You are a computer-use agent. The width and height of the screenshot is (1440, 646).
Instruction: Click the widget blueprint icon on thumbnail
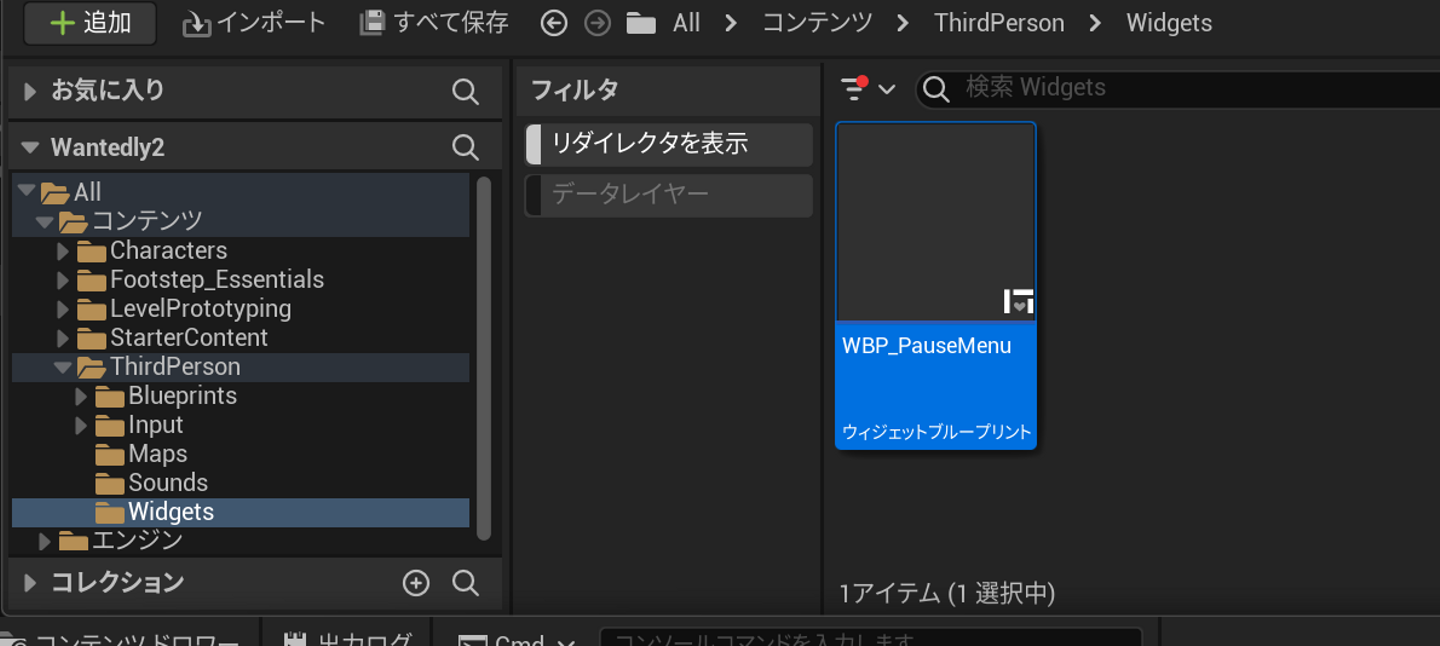pyautogui.click(x=1018, y=300)
